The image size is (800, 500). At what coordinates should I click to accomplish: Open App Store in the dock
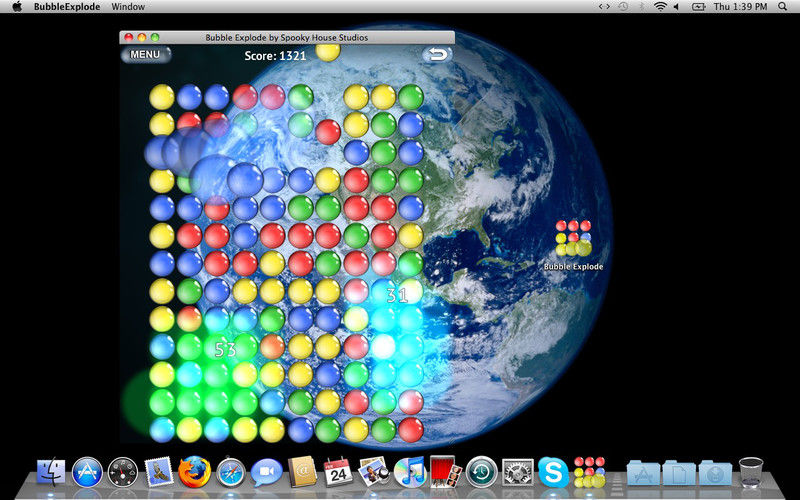pos(87,472)
